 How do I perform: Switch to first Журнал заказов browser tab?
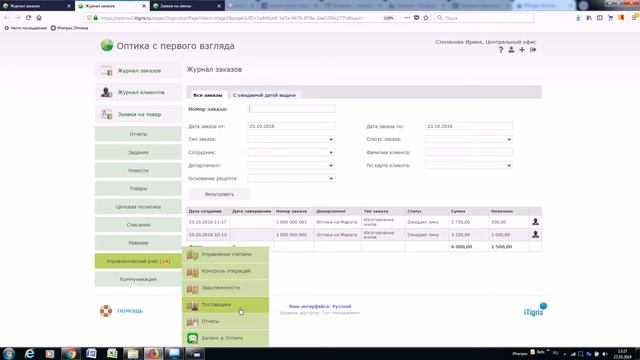[37, 6]
